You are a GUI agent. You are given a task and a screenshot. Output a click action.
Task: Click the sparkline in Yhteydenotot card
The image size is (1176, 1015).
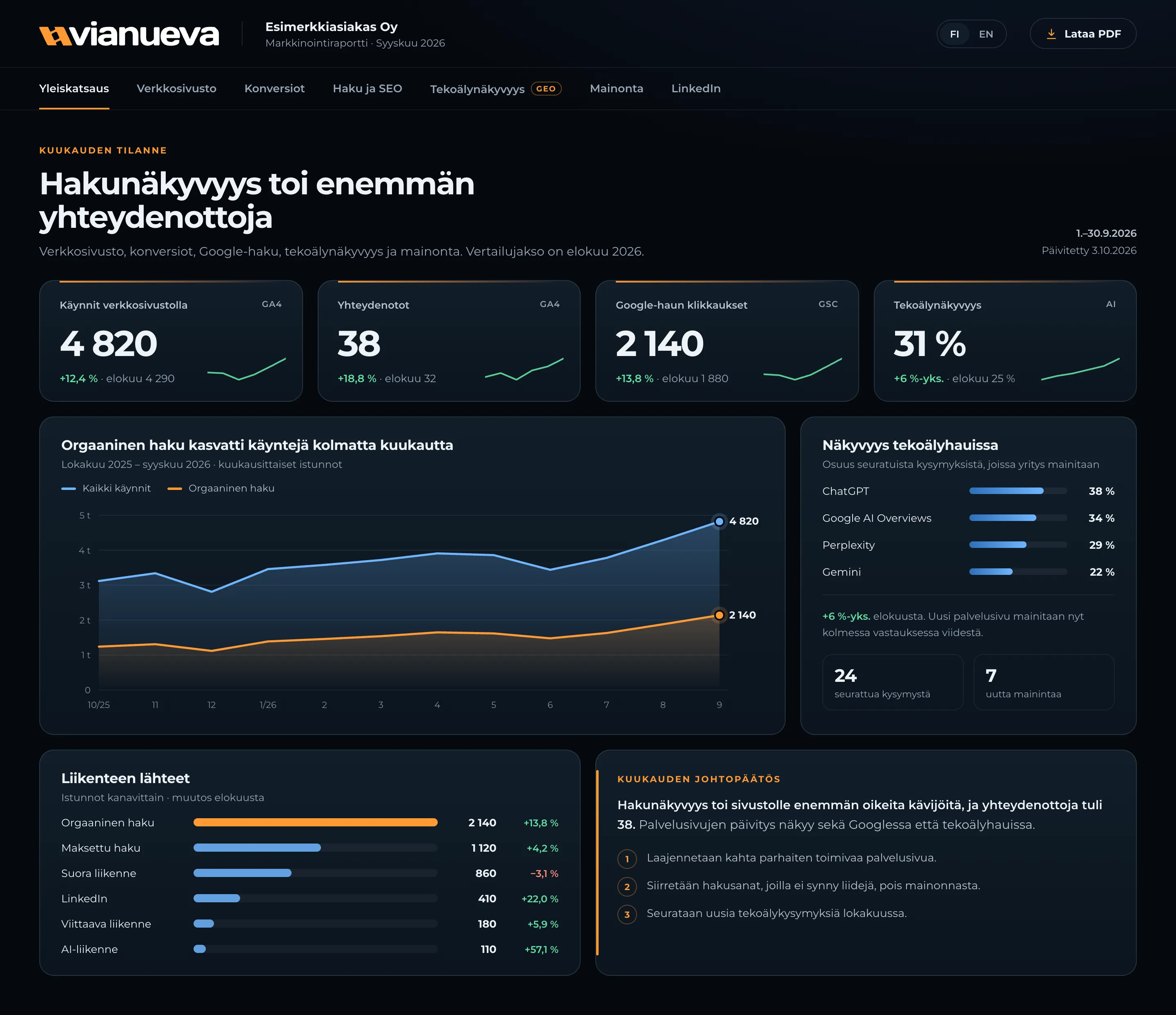point(524,369)
